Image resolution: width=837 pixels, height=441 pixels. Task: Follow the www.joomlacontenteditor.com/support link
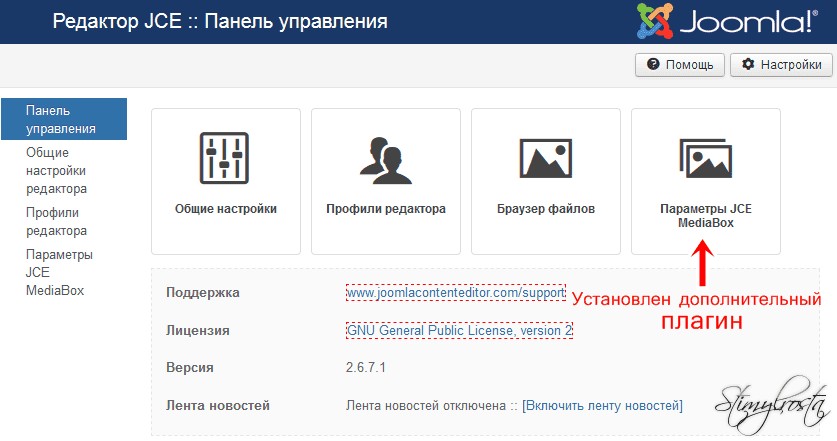pyautogui.click(x=455, y=293)
